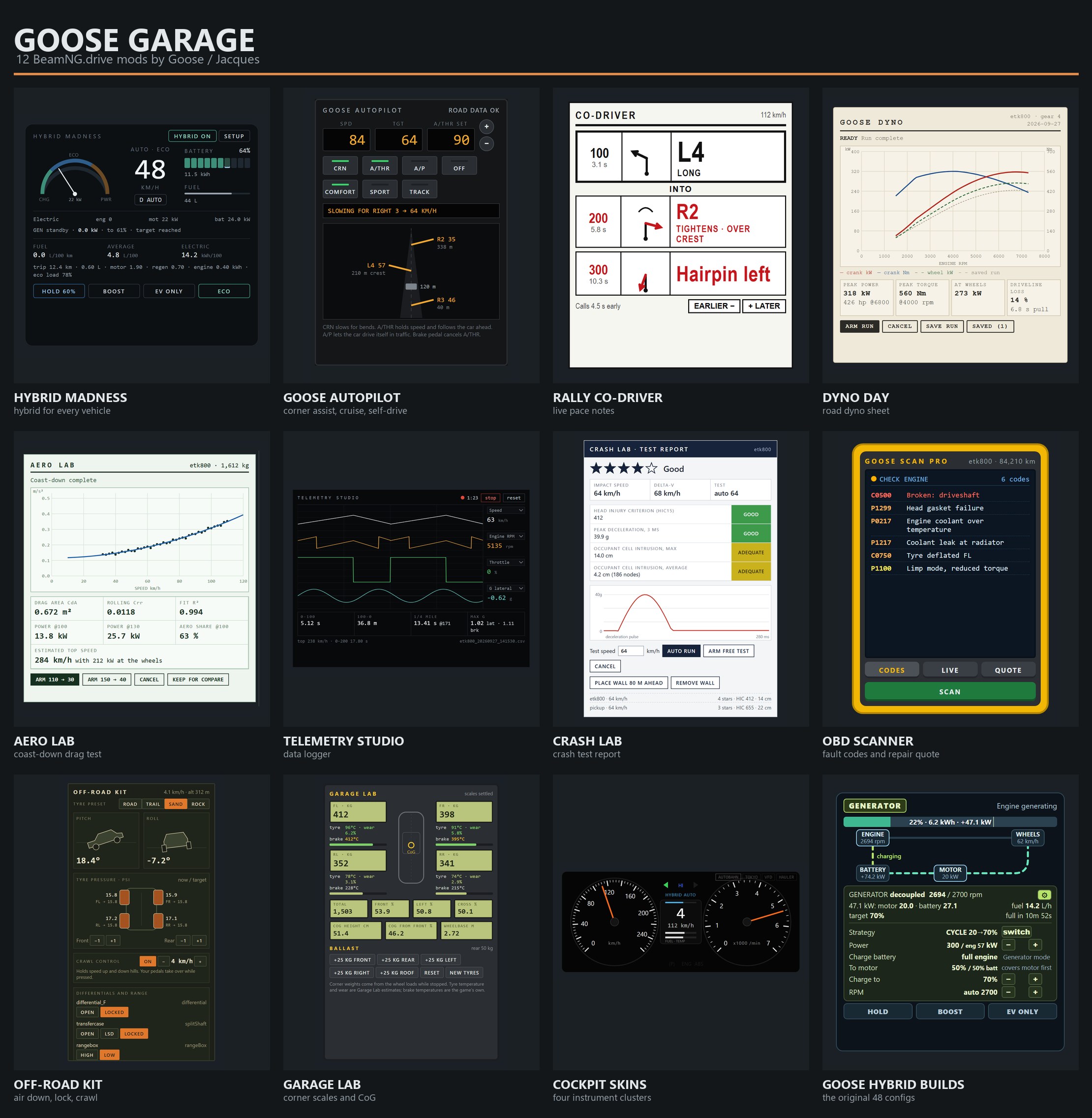Click +25 KG ROOF ballast button
This screenshot has width=1092, height=1118.
pyautogui.click(x=397, y=972)
